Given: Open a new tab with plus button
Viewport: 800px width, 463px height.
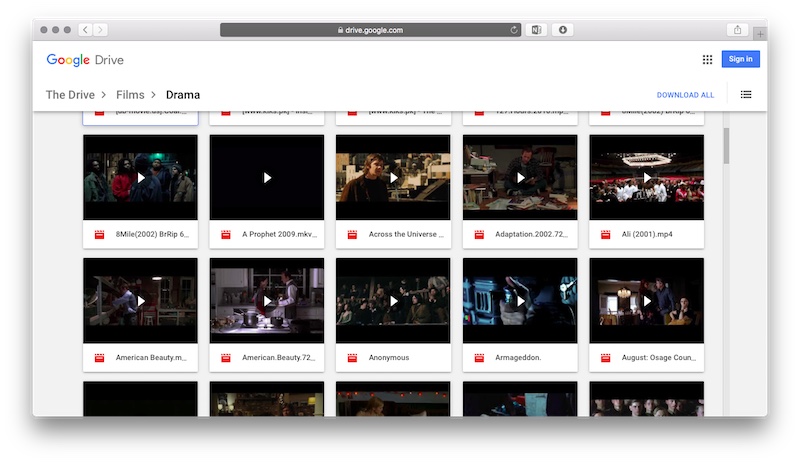Looking at the screenshot, I should pyautogui.click(x=760, y=35).
